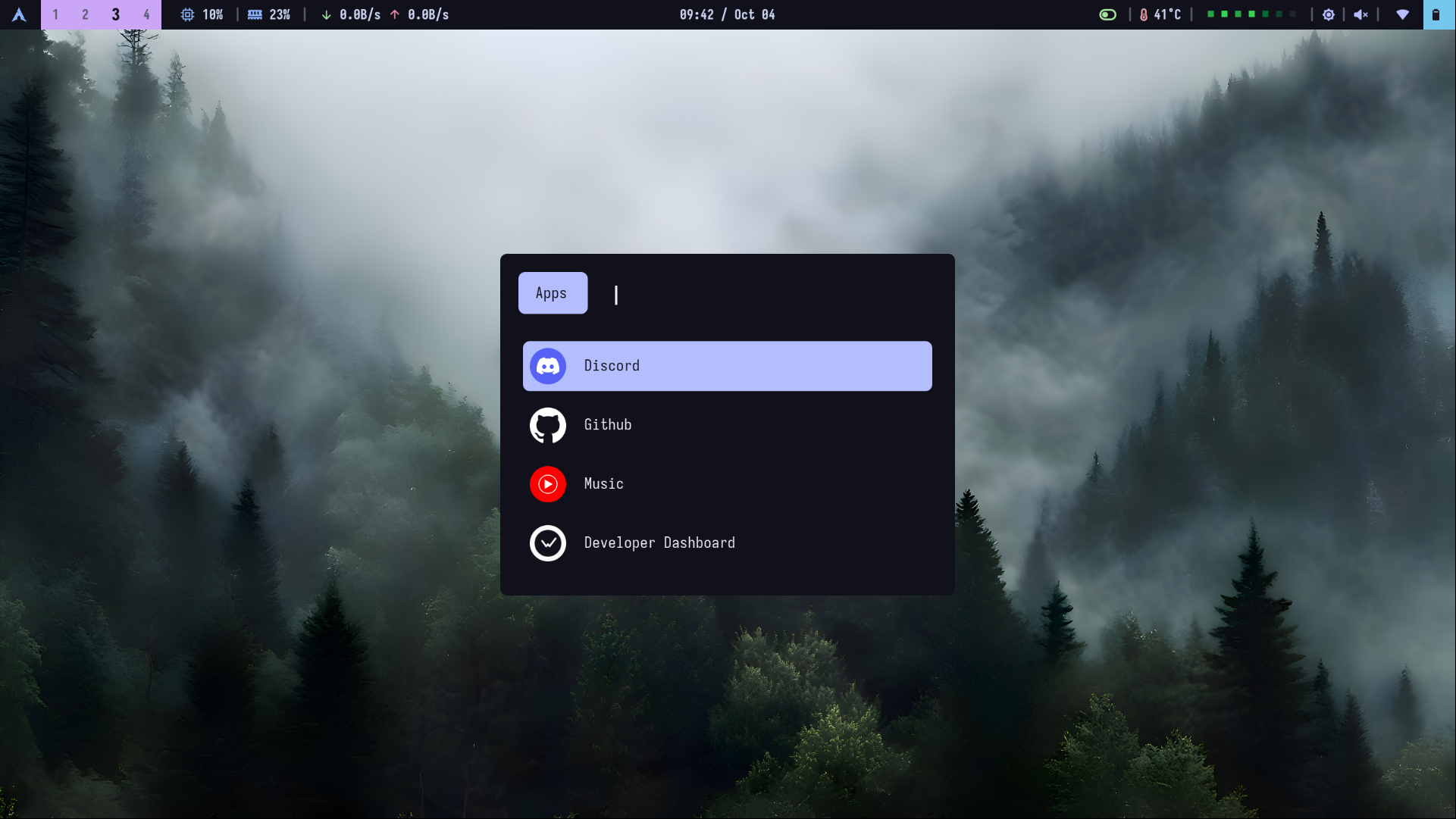Switch to workspace 2
Image resolution: width=1456 pixels, height=819 pixels.
click(85, 14)
